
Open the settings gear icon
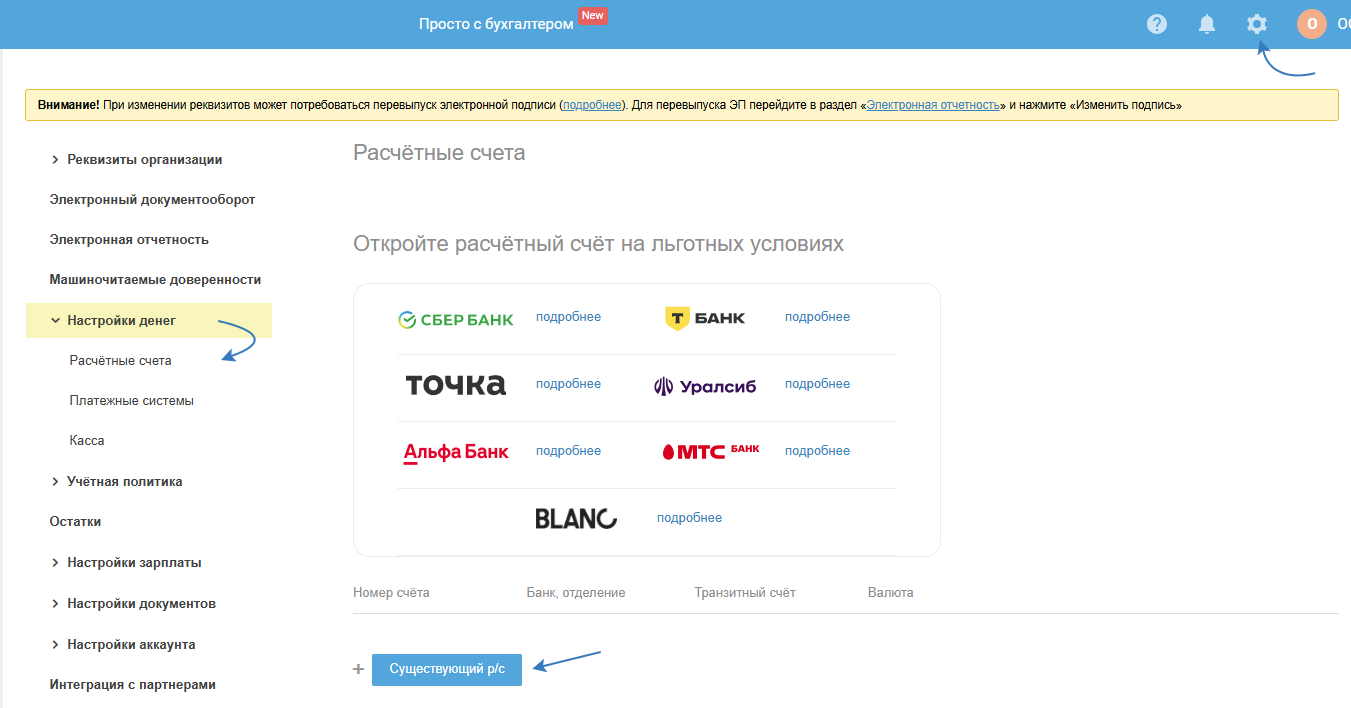pos(1257,24)
